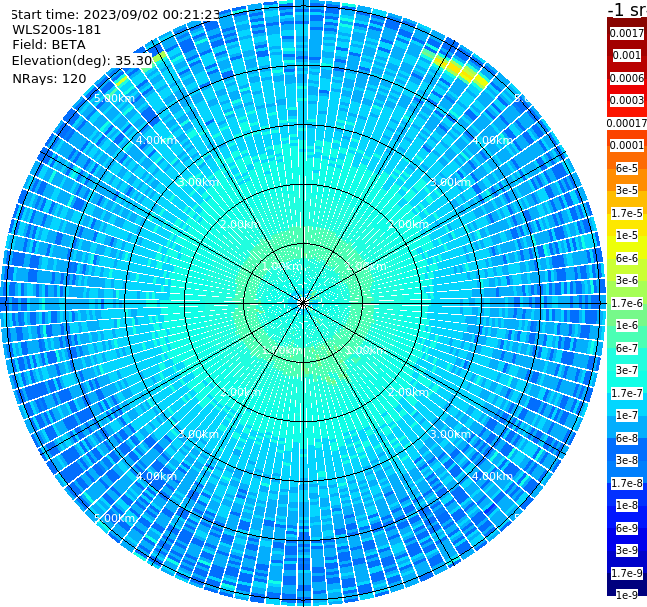The width and height of the screenshot is (647, 607).
Task: Click the 1.7e-6 colorbar value
Action: [x=627, y=303]
